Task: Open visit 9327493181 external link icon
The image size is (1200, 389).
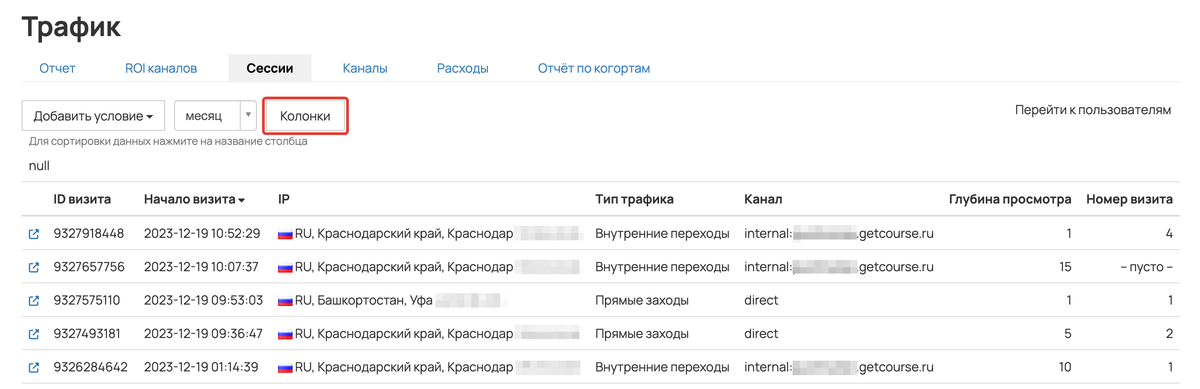Action: [34, 334]
